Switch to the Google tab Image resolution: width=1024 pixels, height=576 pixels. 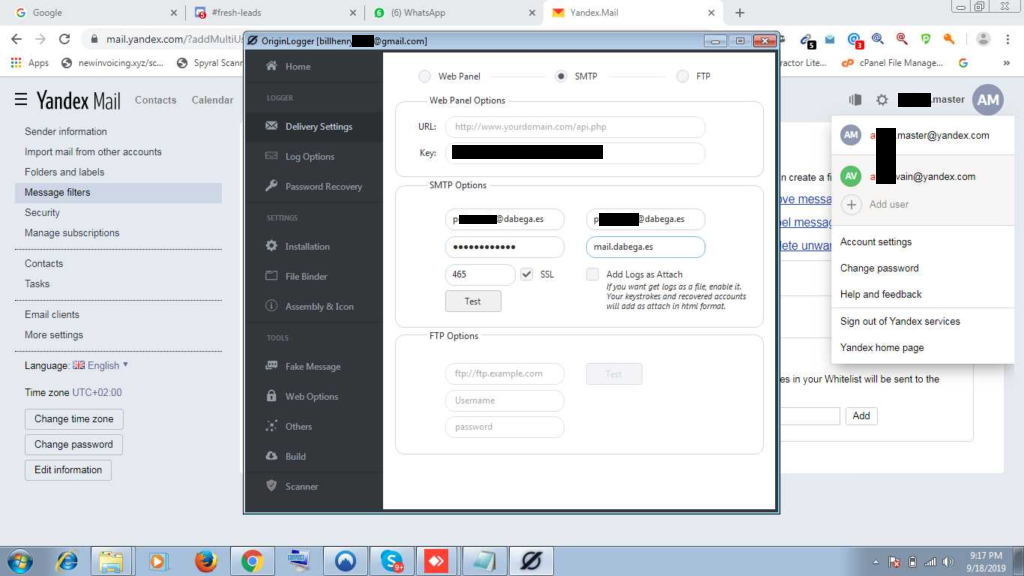coord(95,12)
